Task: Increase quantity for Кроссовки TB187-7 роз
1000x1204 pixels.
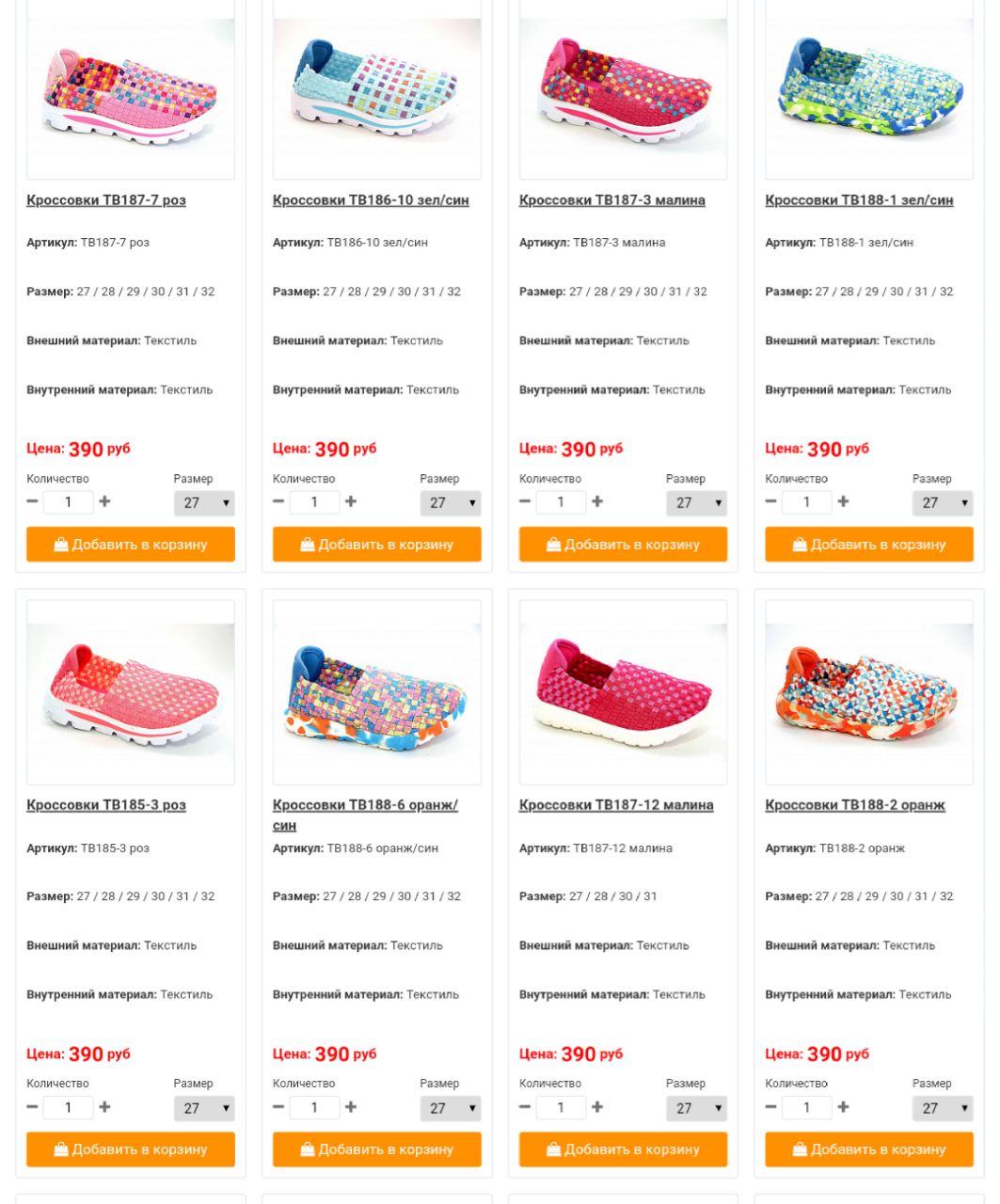Action: click(104, 502)
